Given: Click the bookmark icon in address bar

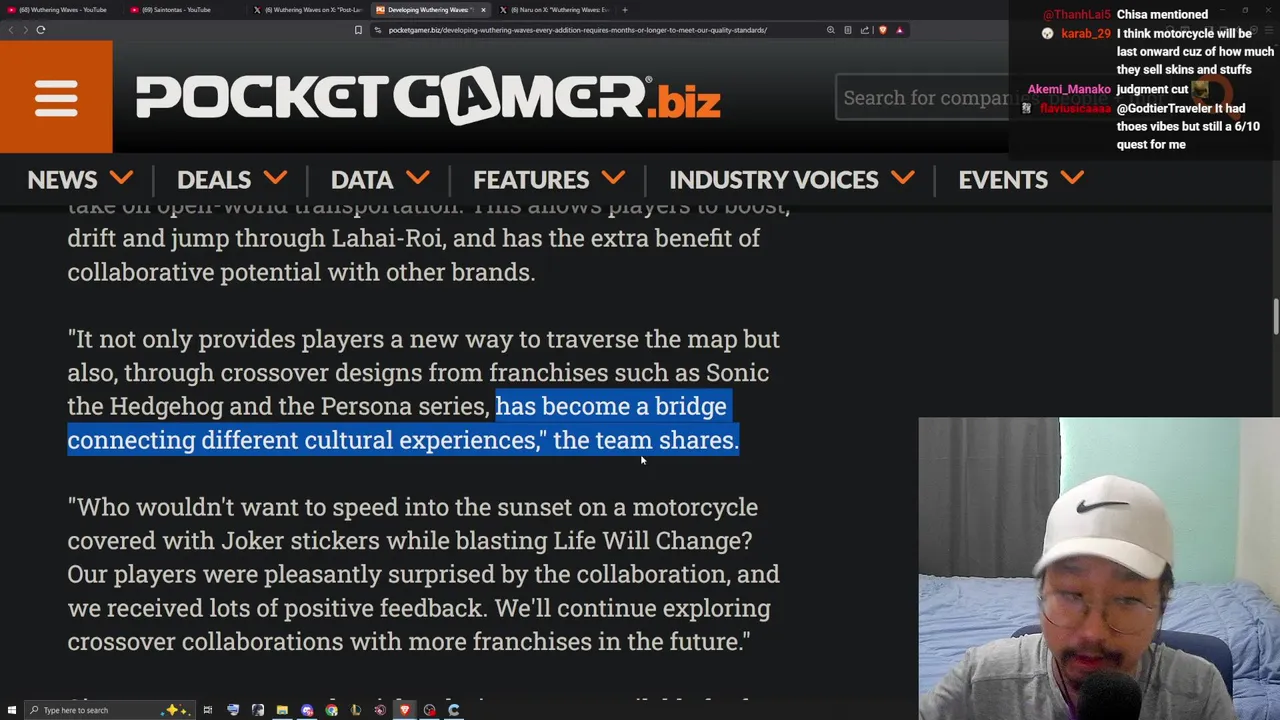Looking at the screenshot, I should point(358,30).
